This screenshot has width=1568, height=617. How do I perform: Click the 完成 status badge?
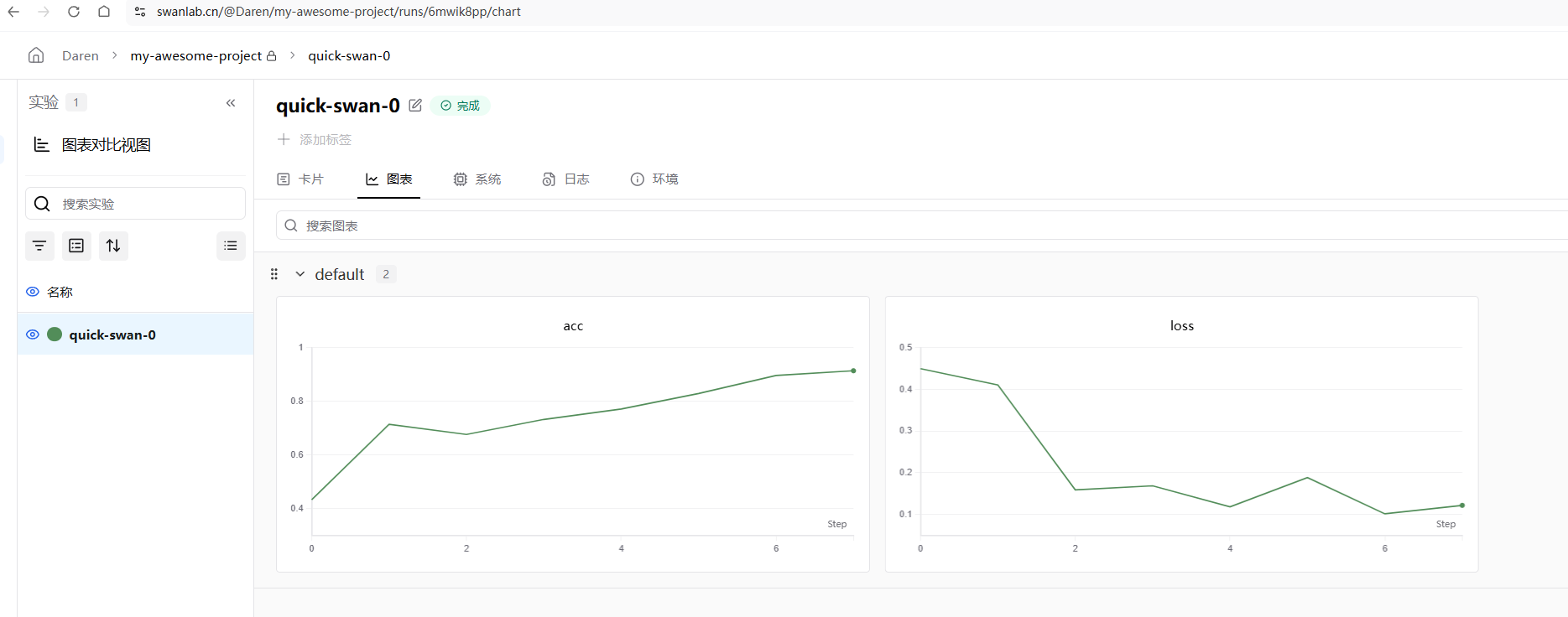pyautogui.click(x=461, y=106)
